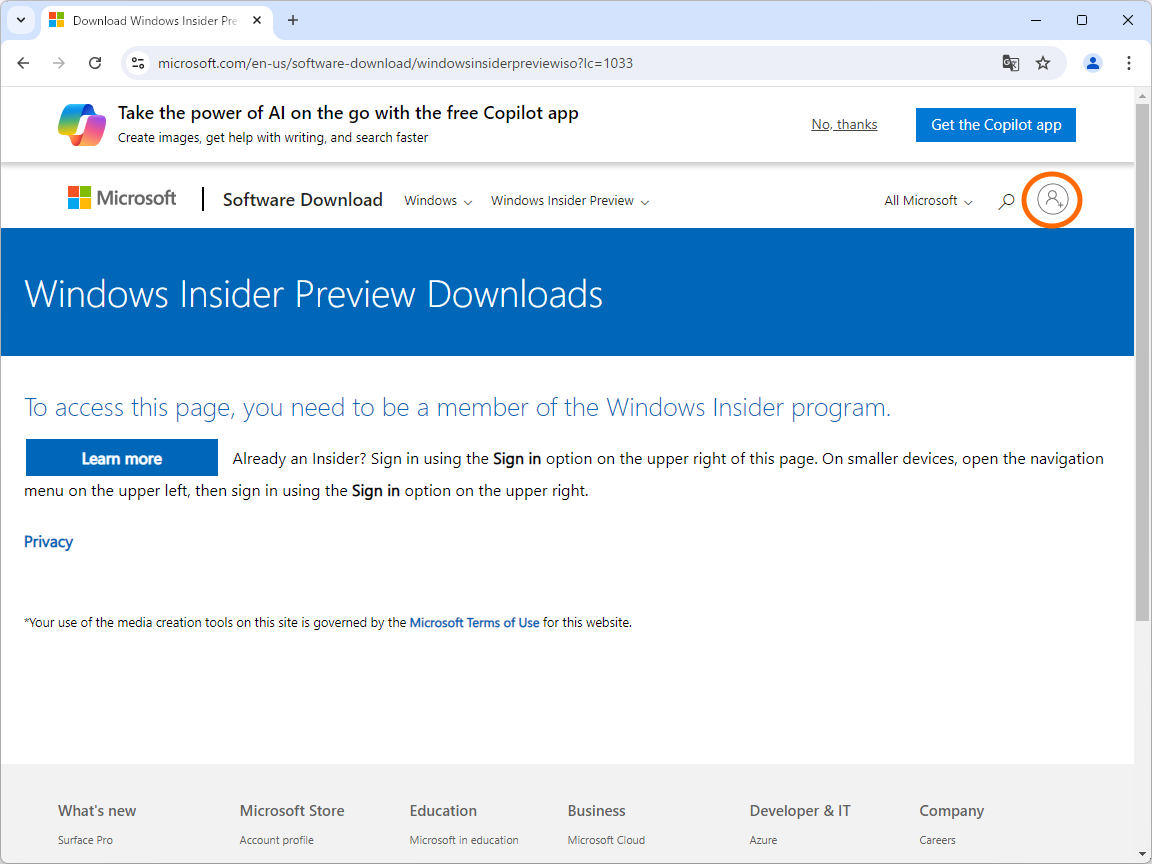Reload the current page

tap(95, 62)
